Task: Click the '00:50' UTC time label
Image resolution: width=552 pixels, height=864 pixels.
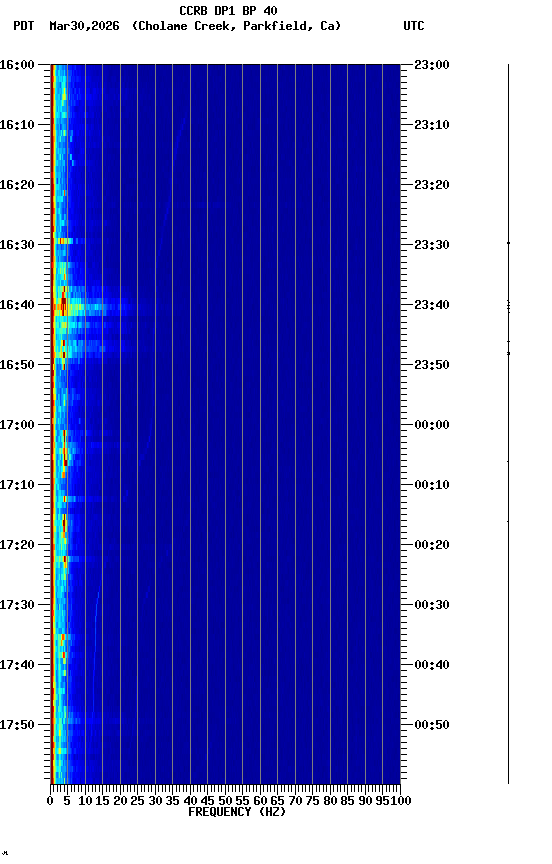Action: click(x=432, y=725)
